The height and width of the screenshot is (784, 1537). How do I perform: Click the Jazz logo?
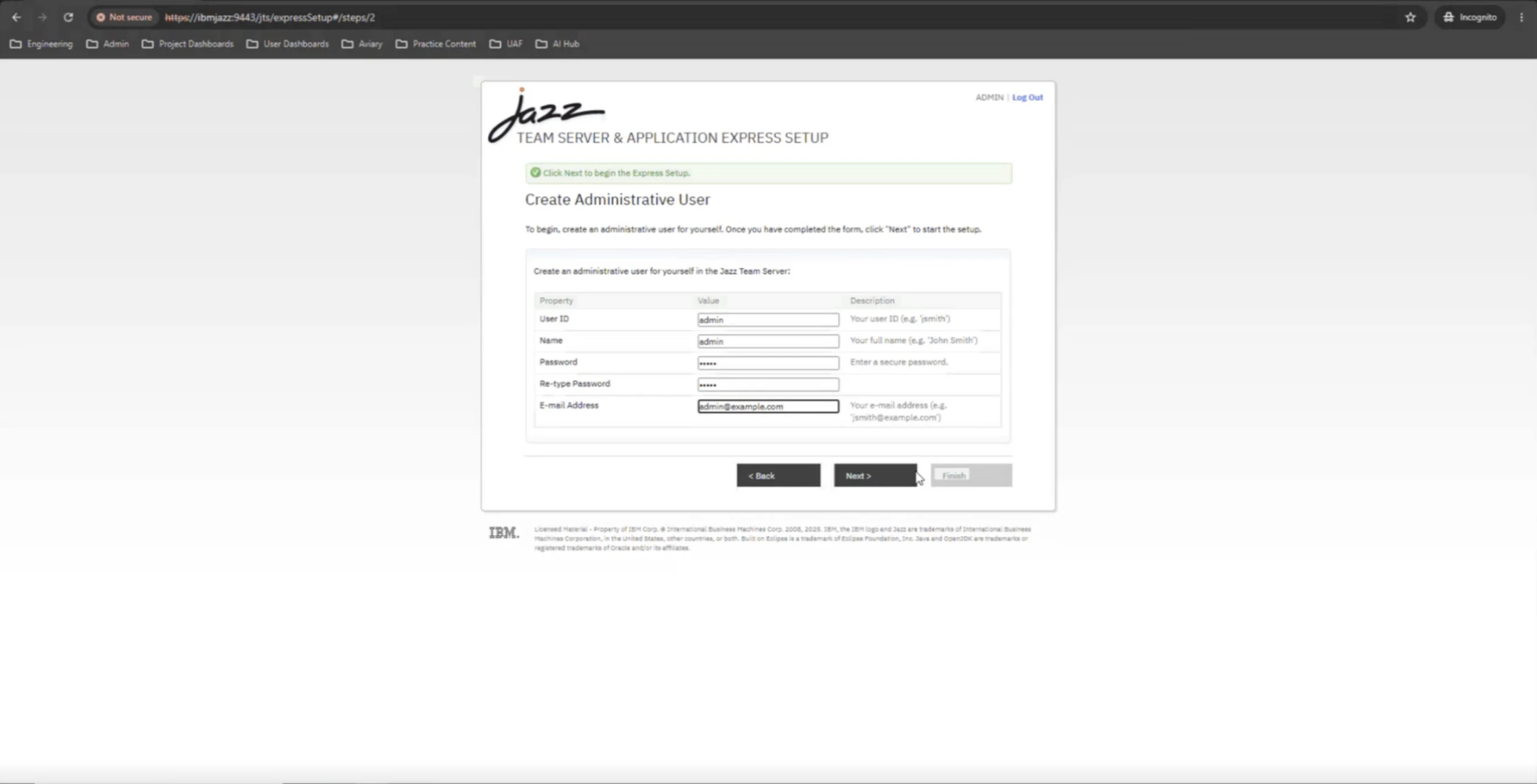pos(546,114)
